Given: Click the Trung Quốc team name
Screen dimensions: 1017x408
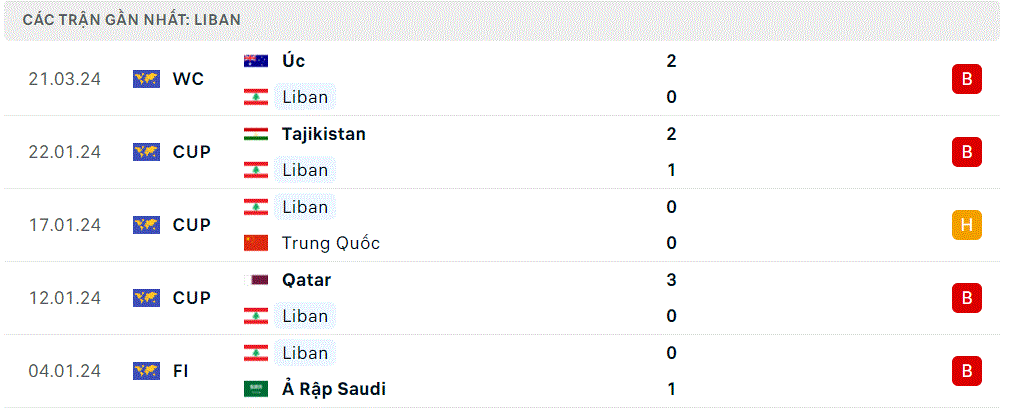Looking at the screenshot, I should [331, 243].
